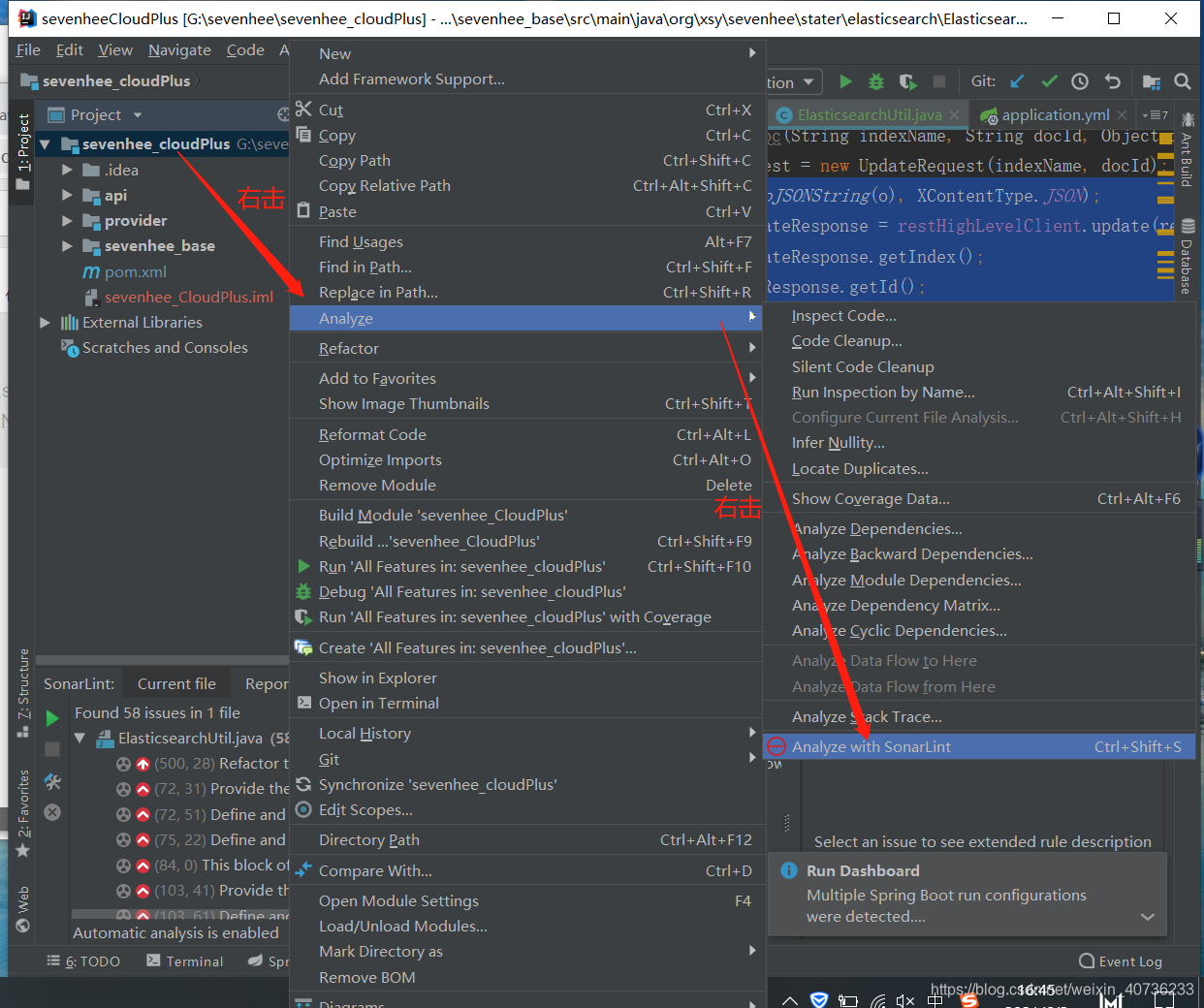Screen dimensions: 1204x1008
Task: Collapse the sevenhee_cloudPlus root node
Action: pyautogui.click(x=45, y=144)
